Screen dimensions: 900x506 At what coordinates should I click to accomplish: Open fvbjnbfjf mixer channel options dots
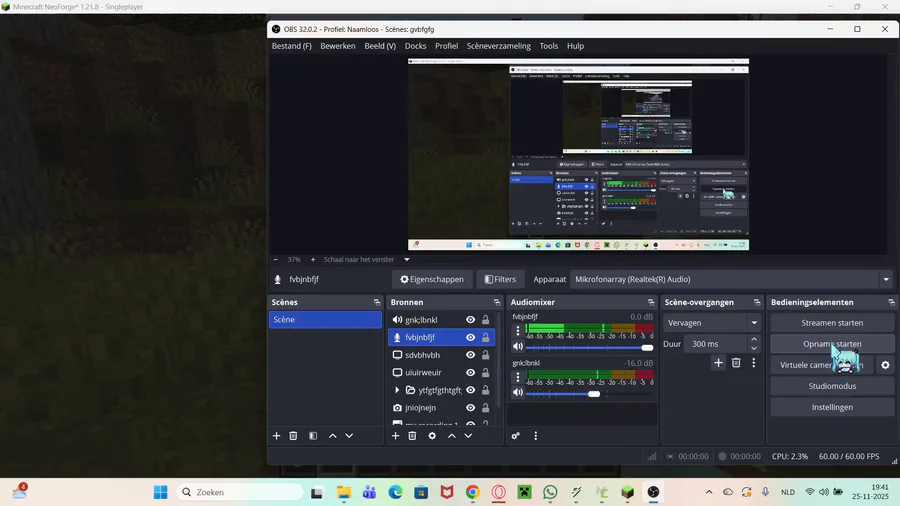518,330
